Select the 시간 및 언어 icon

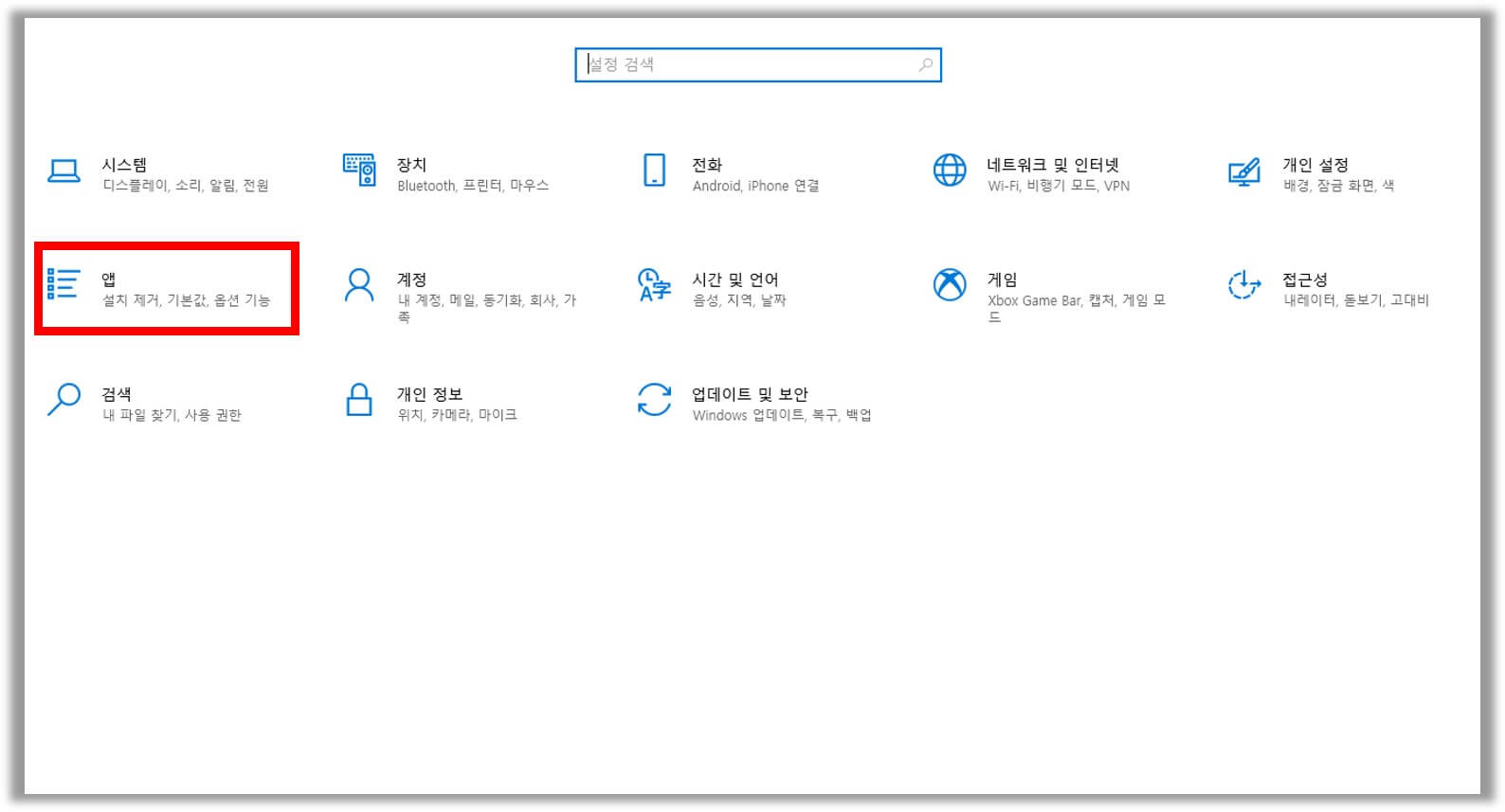pos(654,285)
